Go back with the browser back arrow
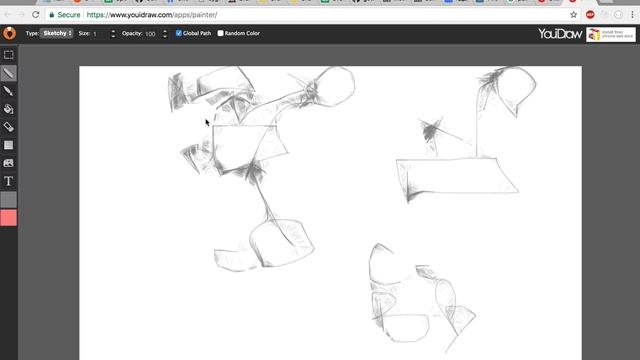The image size is (640, 360). pos(8,15)
